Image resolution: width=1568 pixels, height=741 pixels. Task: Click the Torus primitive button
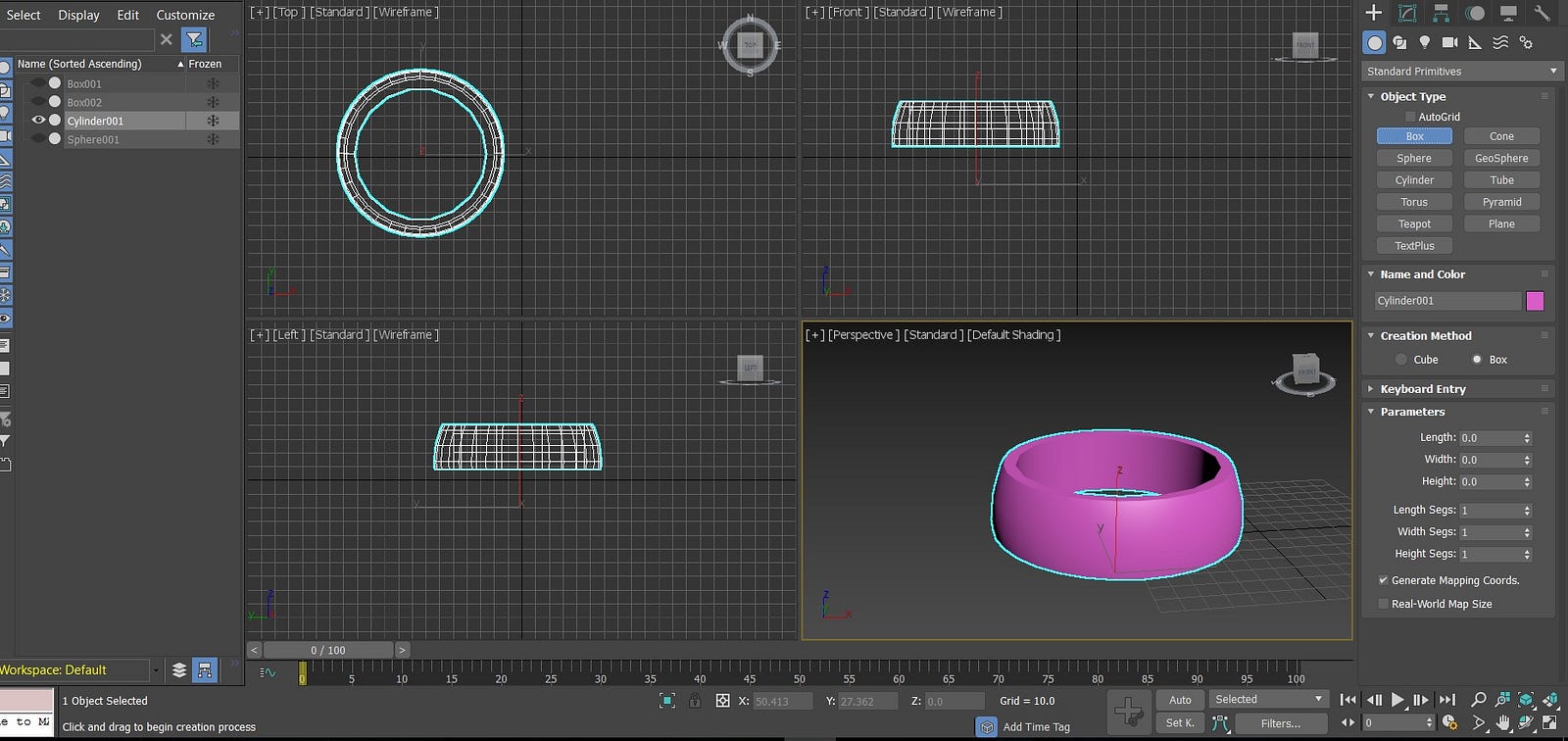1414,202
